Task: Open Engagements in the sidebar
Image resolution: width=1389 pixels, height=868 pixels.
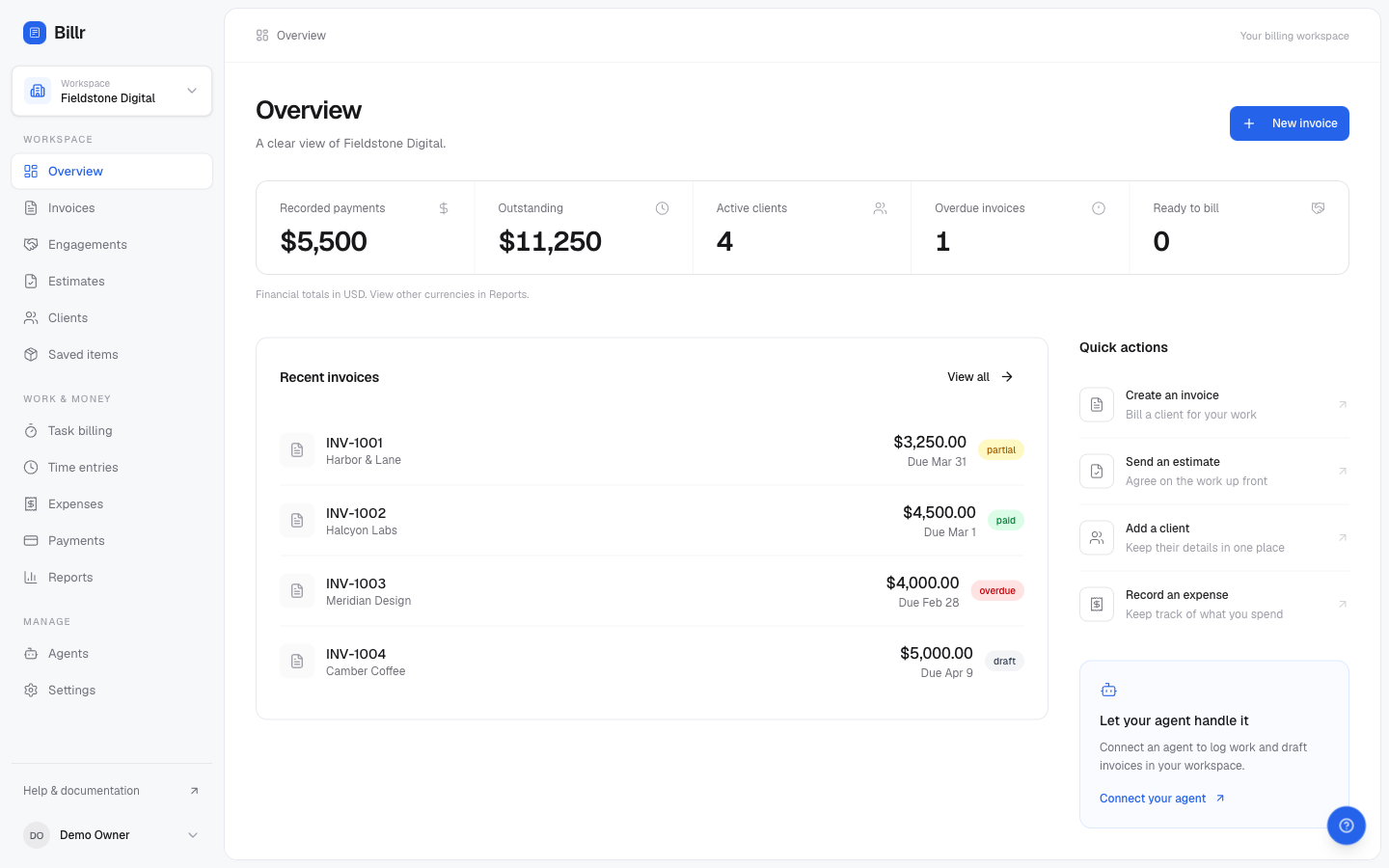Action: click(x=112, y=245)
